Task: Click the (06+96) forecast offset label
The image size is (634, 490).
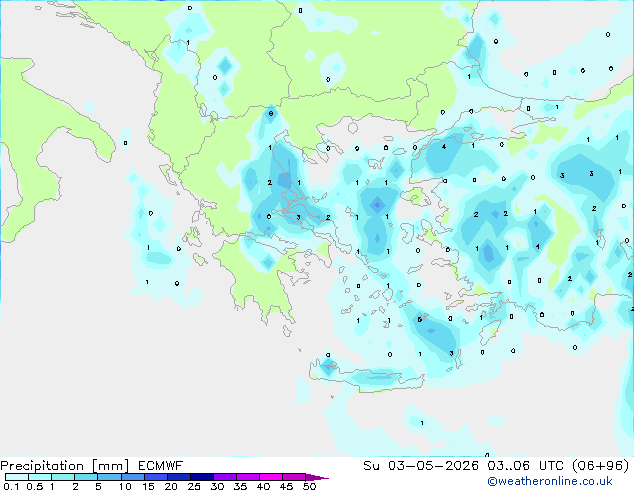Action: click(601, 466)
